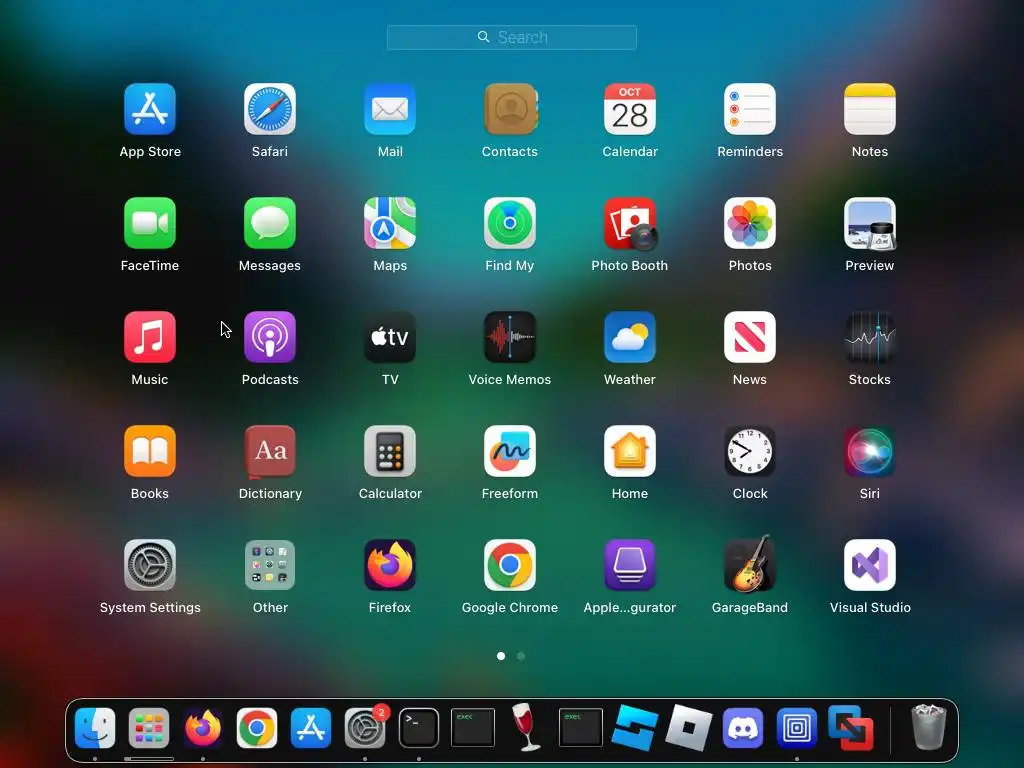Open the Freeform app
This screenshot has height=768, width=1024.
coord(510,451)
